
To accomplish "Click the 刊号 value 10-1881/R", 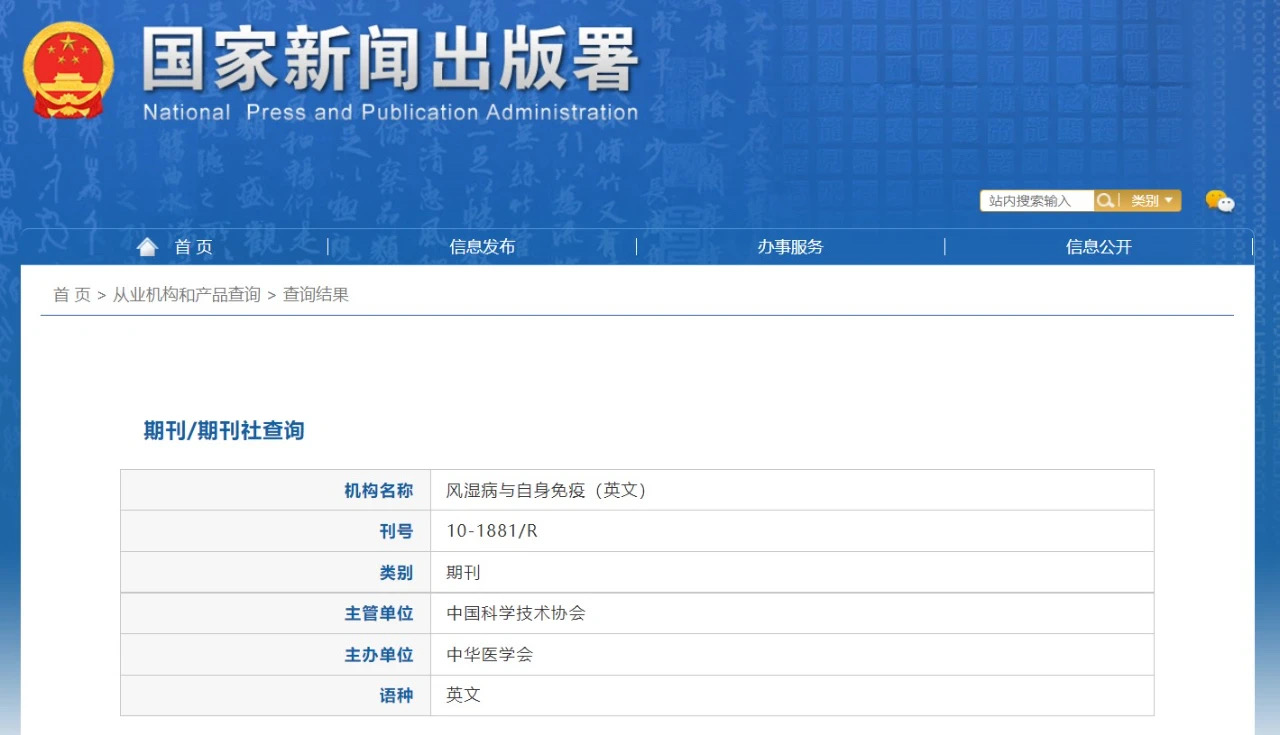I will pyautogui.click(x=492, y=531).
